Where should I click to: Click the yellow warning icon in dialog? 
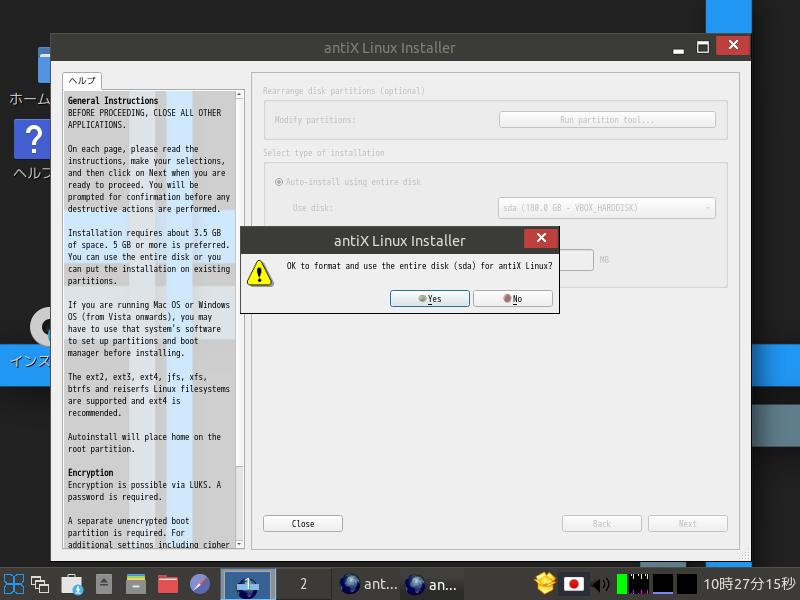(260, 273)
